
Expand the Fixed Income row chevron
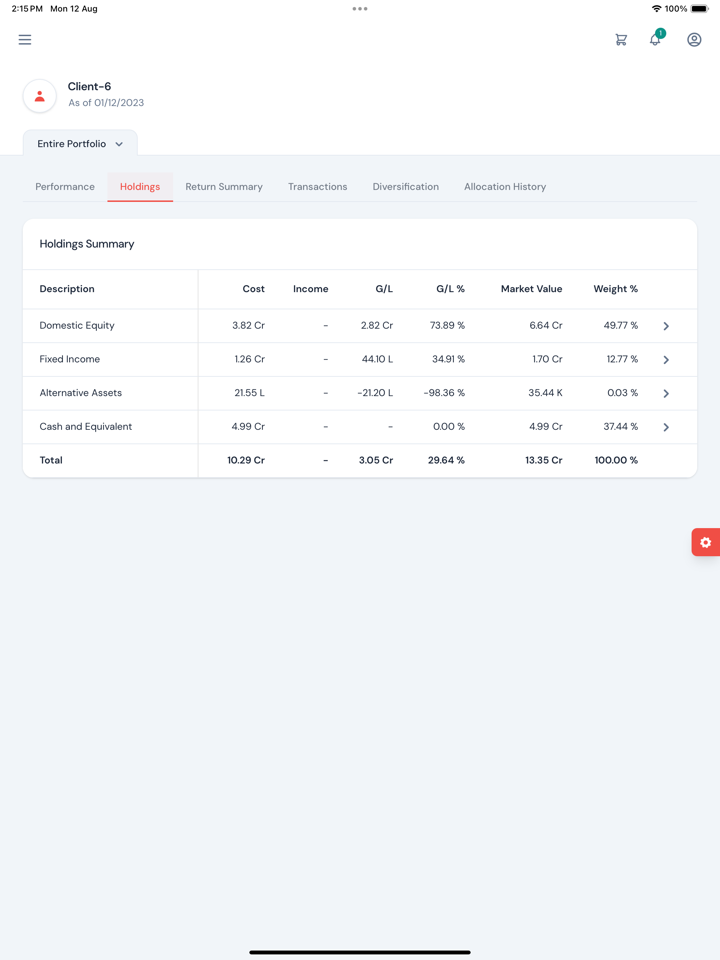(x=666, y=360)
